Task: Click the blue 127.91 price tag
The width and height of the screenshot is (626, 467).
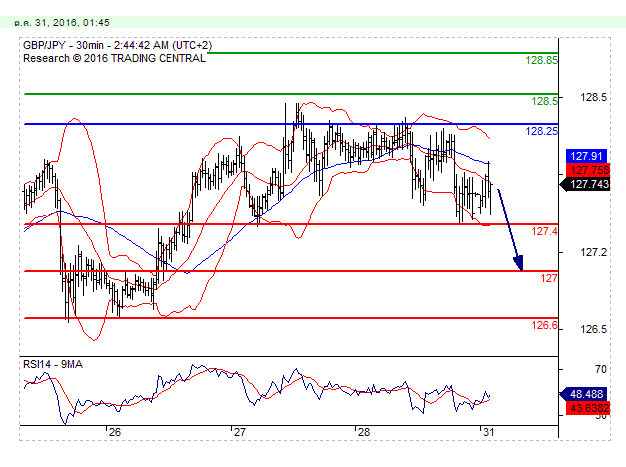Action: pyautogui.click(x=583, y=156)
